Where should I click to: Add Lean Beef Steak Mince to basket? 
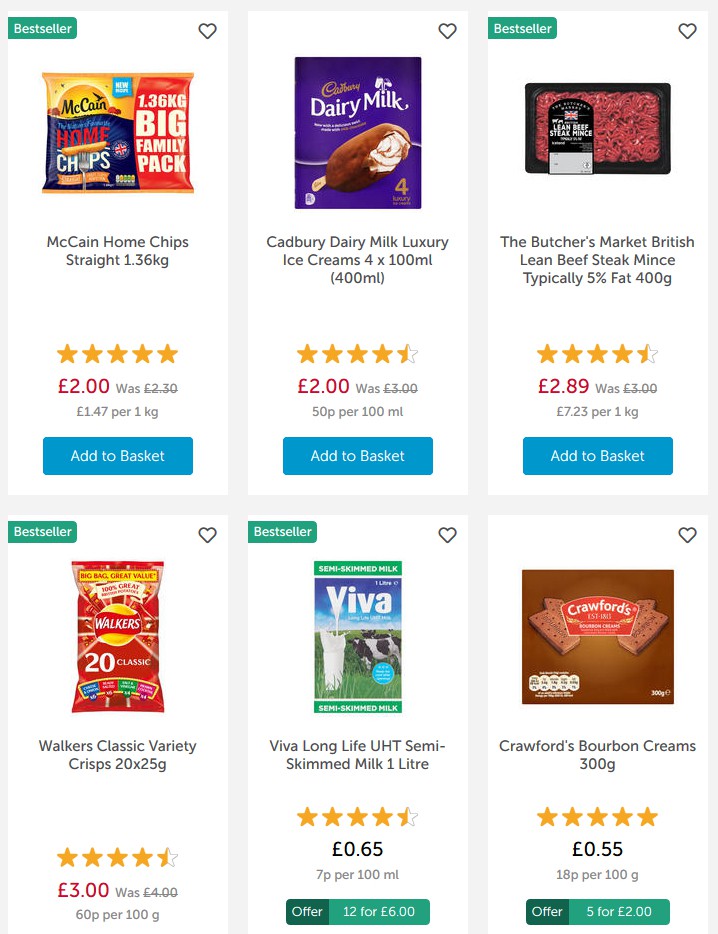(x=598, y=456)
